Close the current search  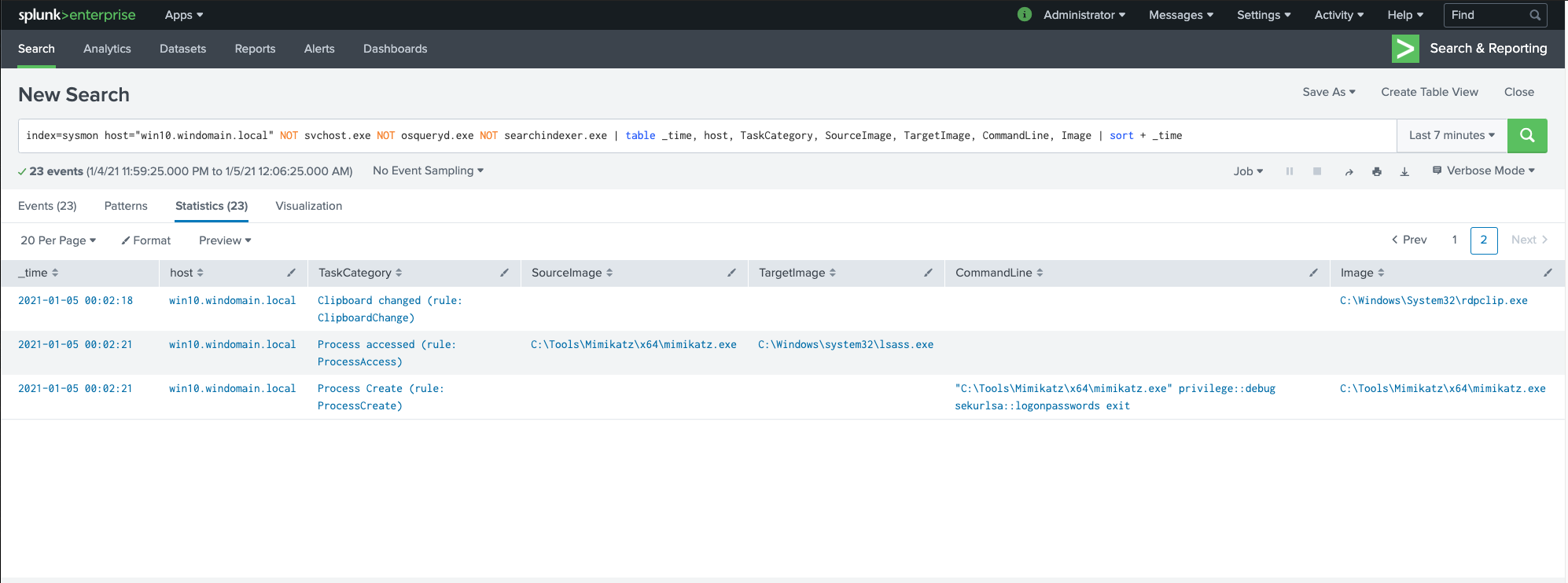coord(1519,92)
